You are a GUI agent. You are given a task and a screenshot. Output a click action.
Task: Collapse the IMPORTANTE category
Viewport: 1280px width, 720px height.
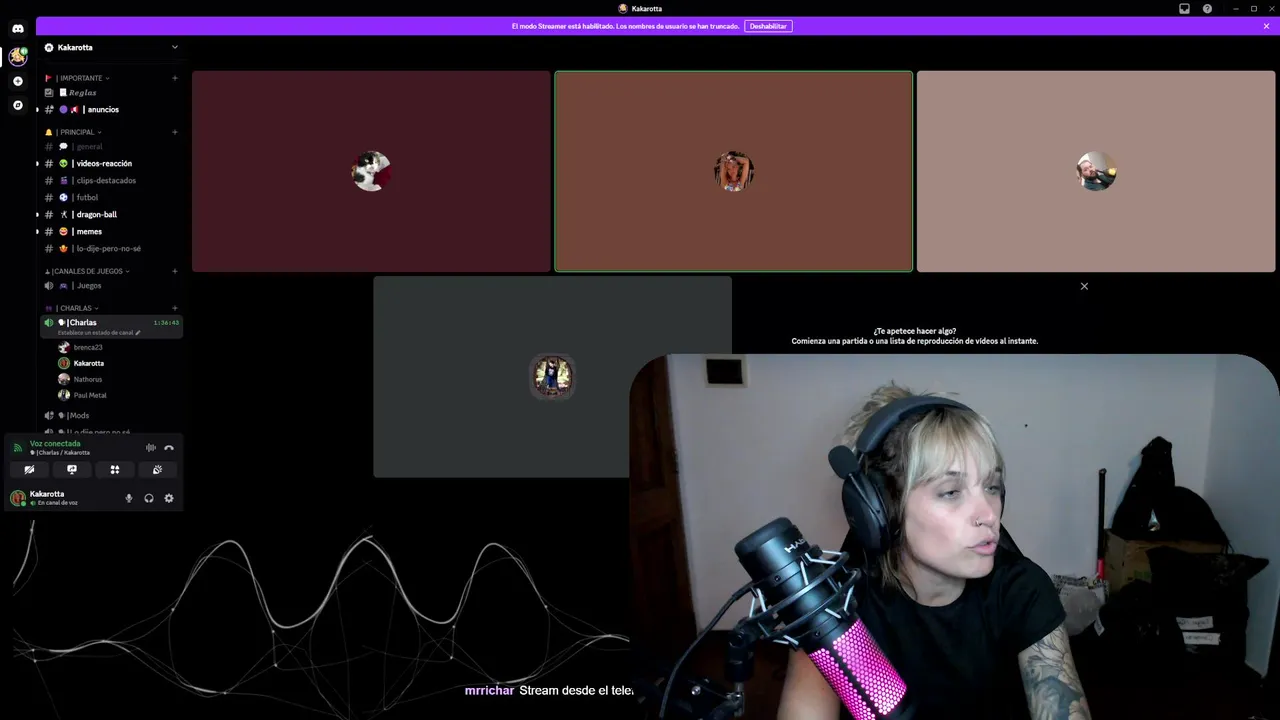(77, 78)
